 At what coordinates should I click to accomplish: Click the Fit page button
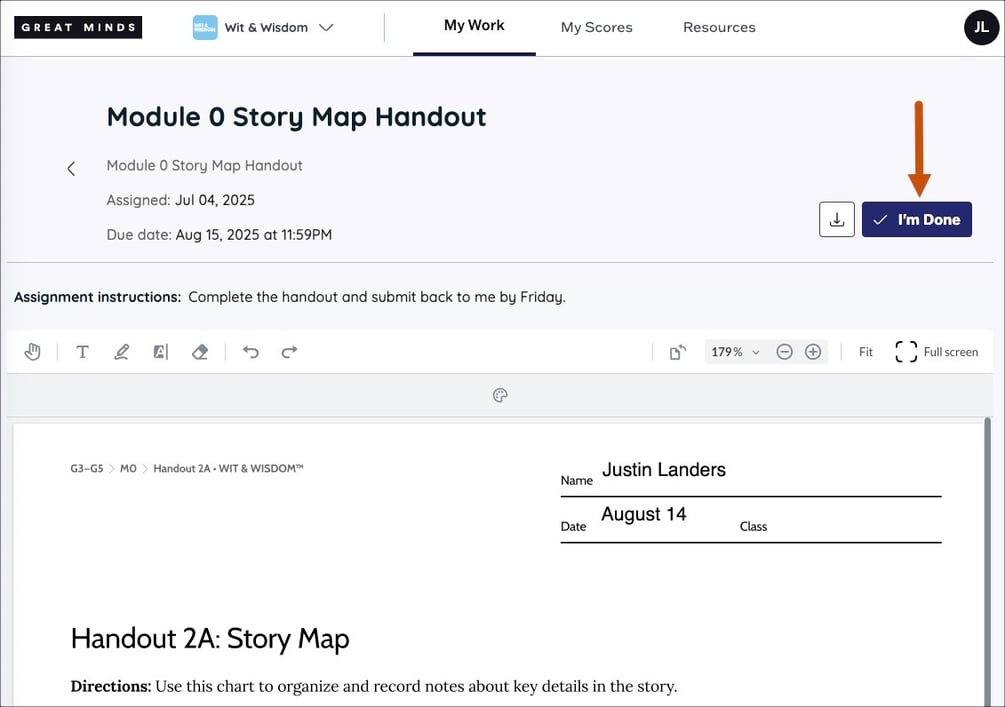pyautogui.click(x=866, y=352)
